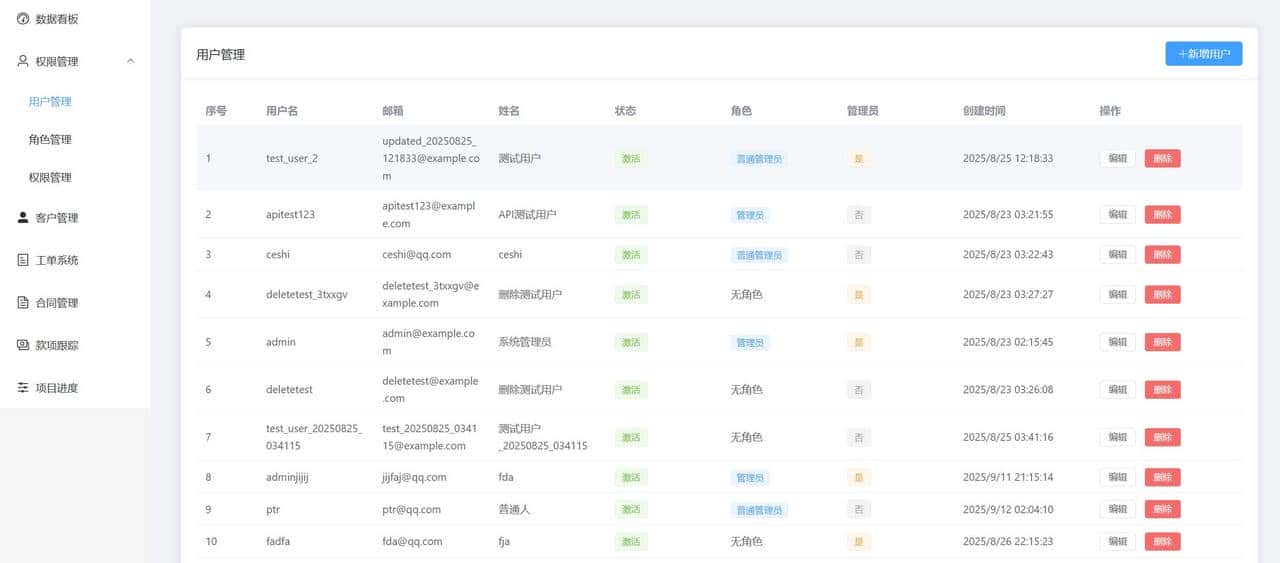Delete the test_user_20250825_034115 user
This screenshot has width=1280, height=563.
1163,437
